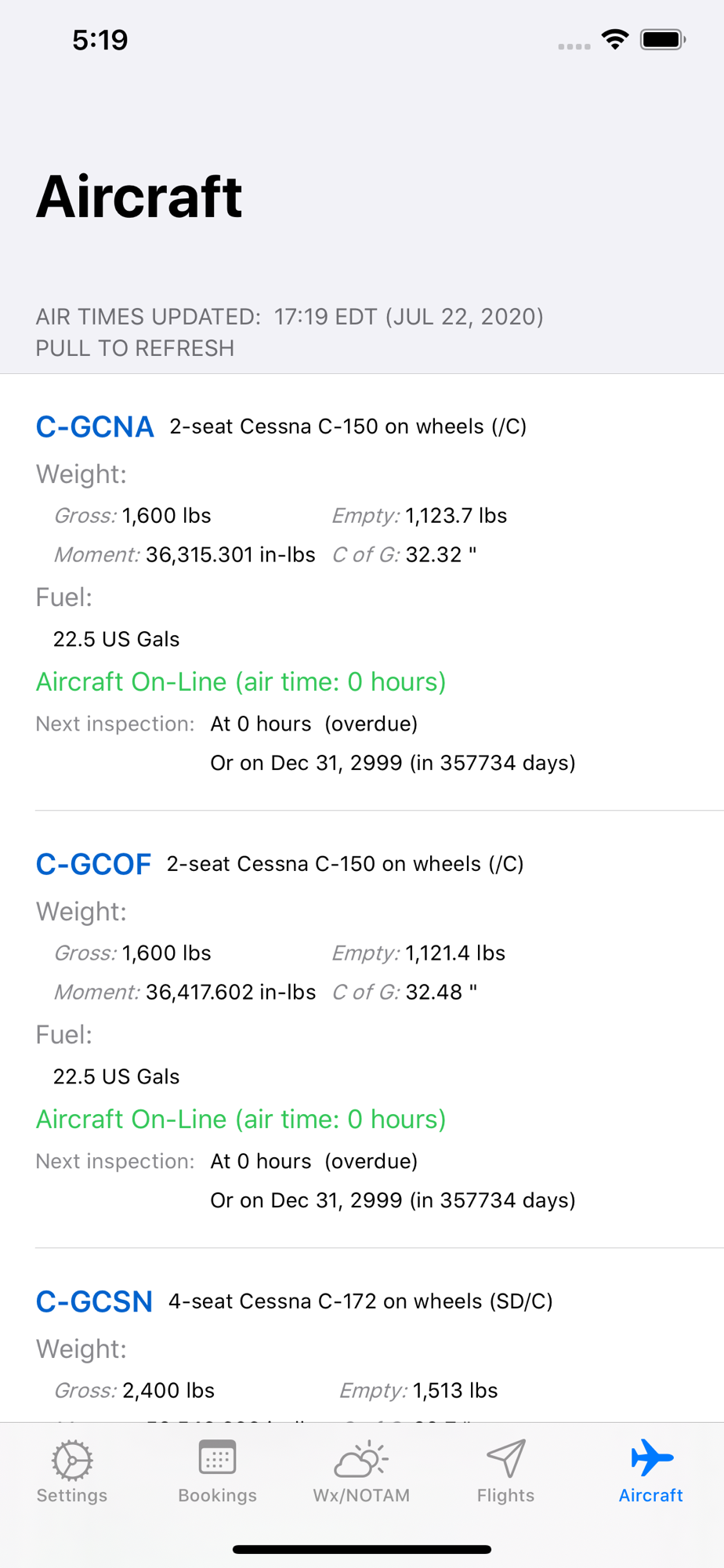The height and width of the screenshot is (1568, 724).
Task: Tap the battery status icon
Action: tap(663, 39)
